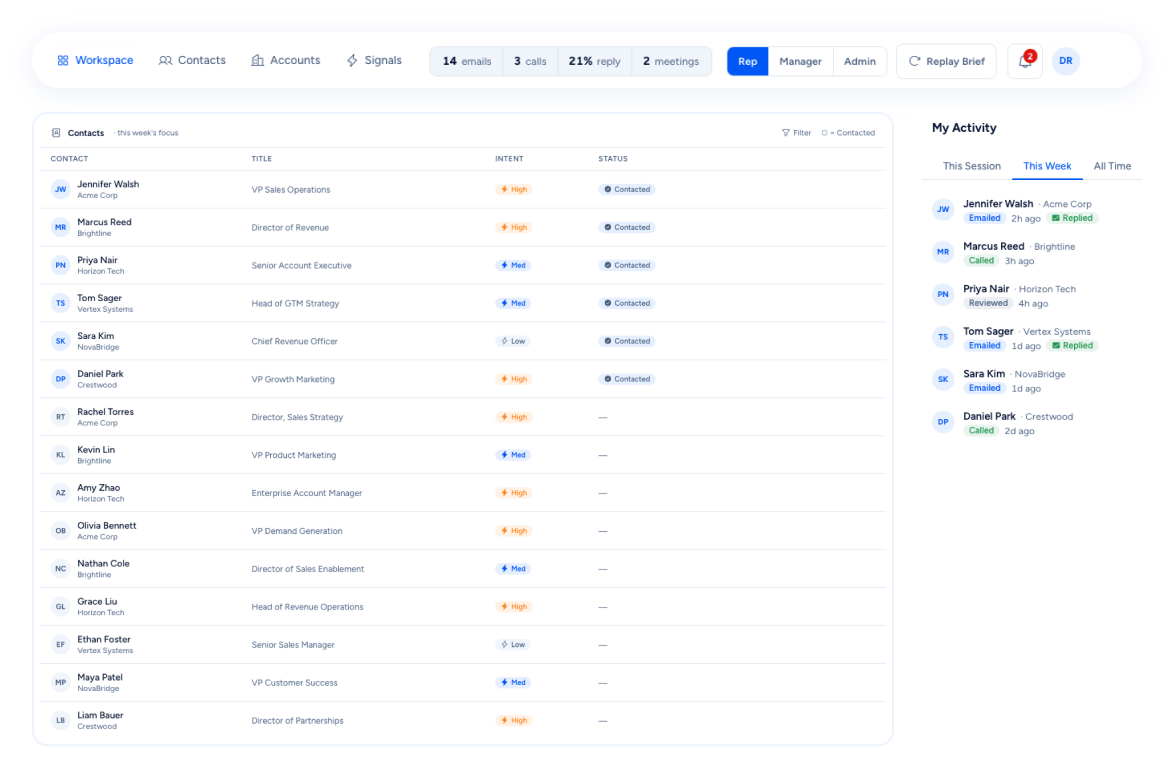Click the 2 meetings stat
This screenshot has height=779, width=1174.
click(x=671, y=61)
